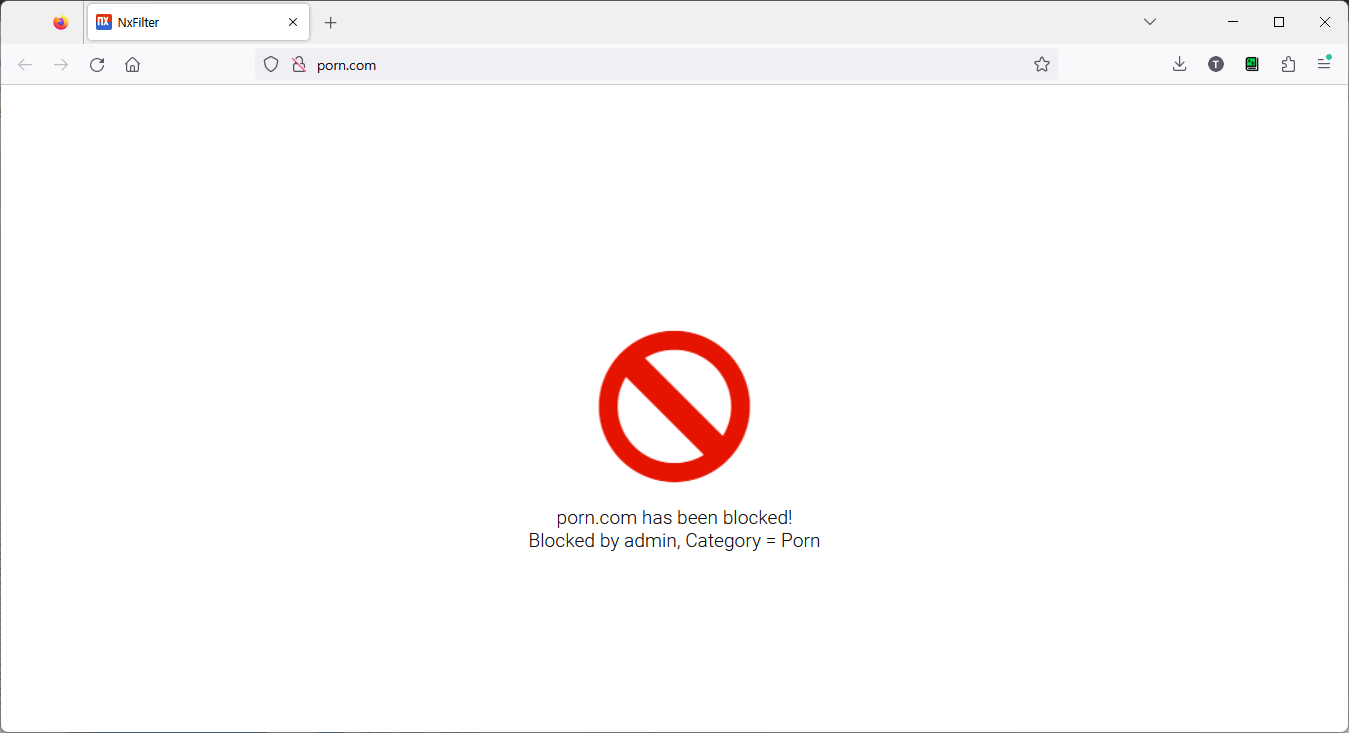Go forward one page
Screen dimensions: 1349x733
61,65
